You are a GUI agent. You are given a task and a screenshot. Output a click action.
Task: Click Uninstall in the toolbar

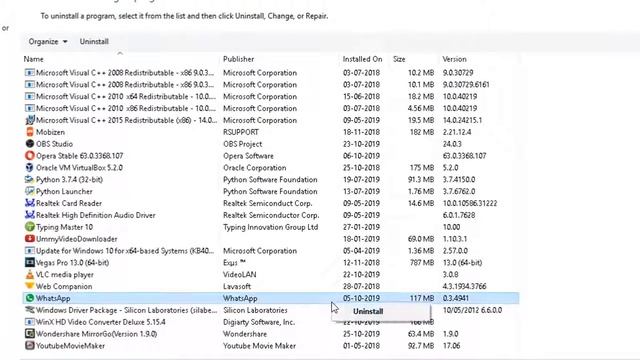click(94, 42)
